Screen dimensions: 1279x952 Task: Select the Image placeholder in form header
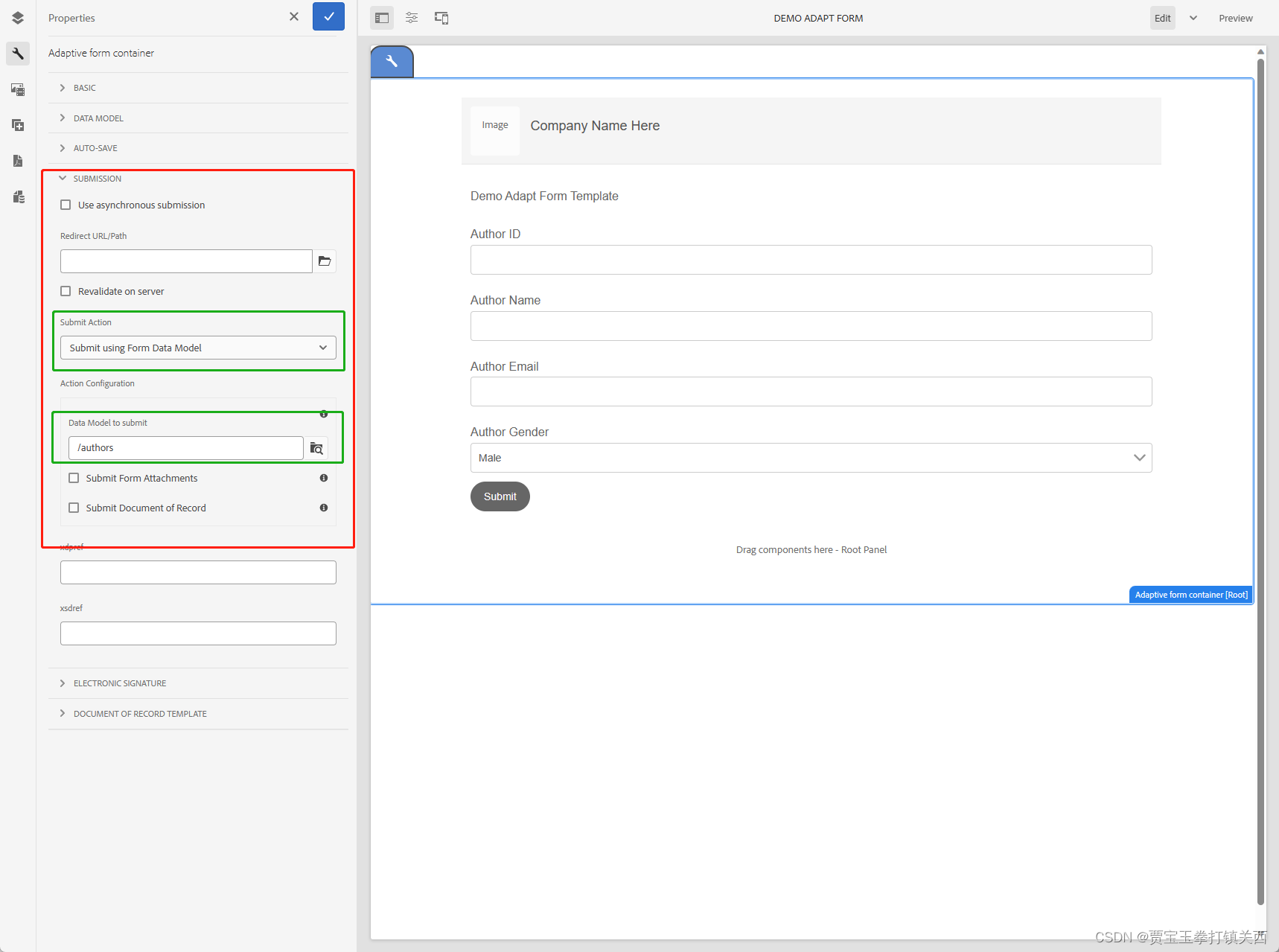tap(495, 131)
